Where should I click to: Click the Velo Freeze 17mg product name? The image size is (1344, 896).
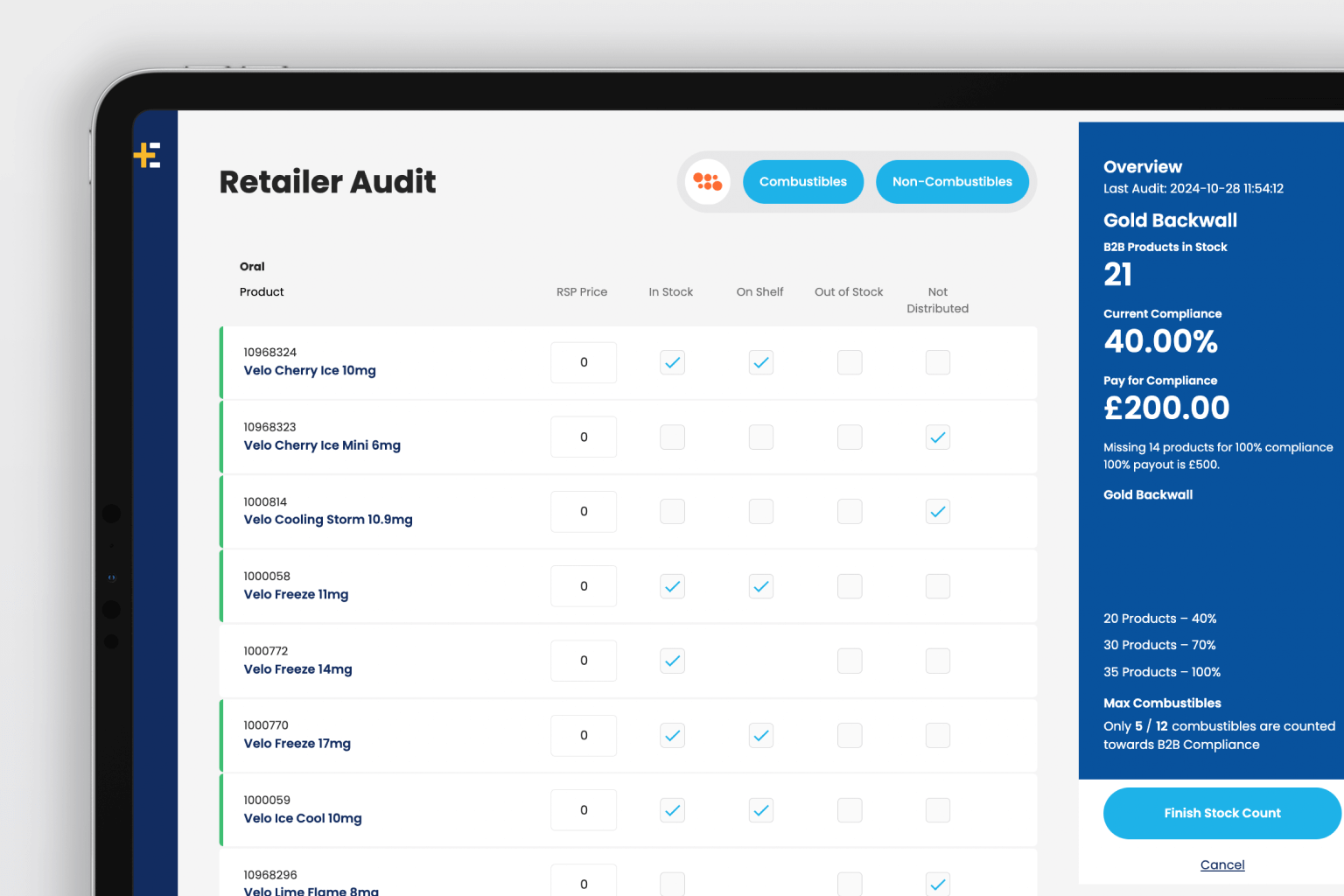[x=297, y=743]
